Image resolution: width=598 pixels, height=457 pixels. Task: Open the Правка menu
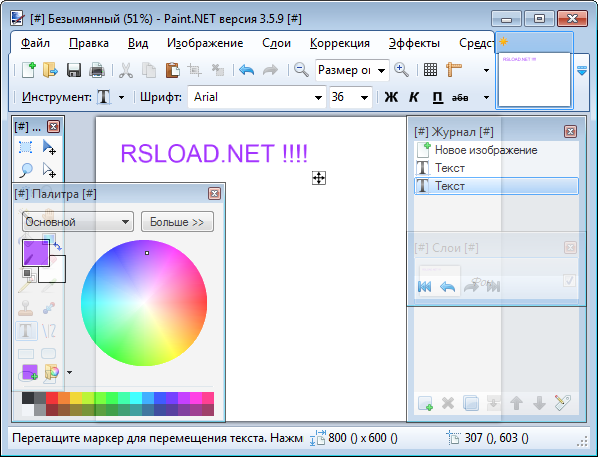[88, 43]
